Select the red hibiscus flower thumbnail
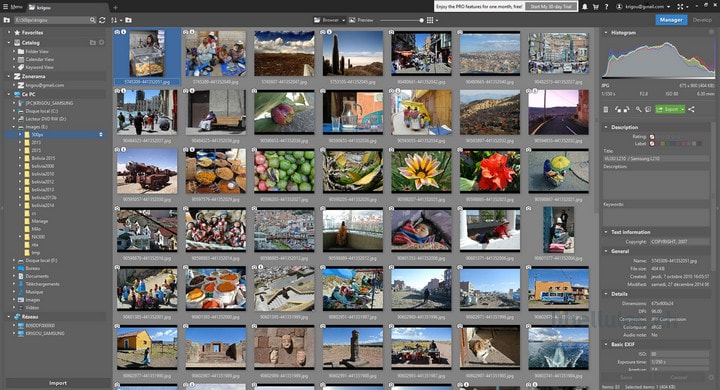 [490, 170]
